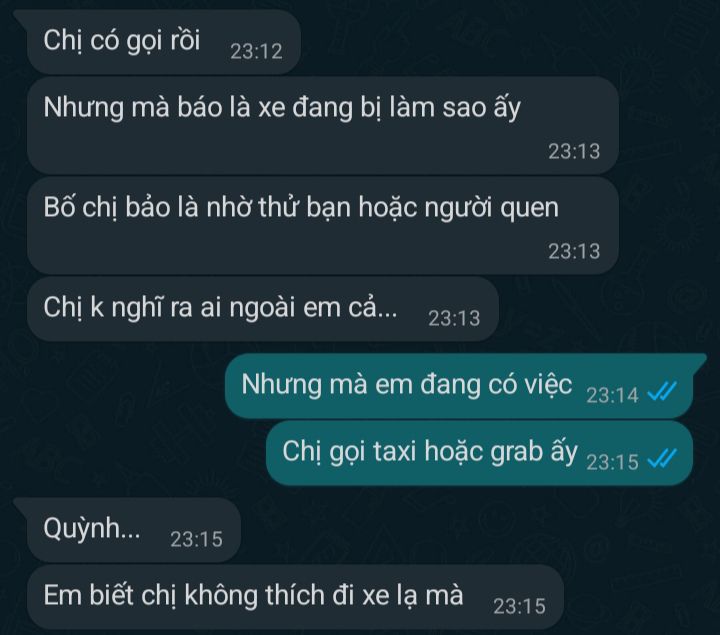Click the 23:15 timestamp on "grab ấy" message
Image resolution: width=720 pixels, height=635 pixels.
click(x=612, y=462)
